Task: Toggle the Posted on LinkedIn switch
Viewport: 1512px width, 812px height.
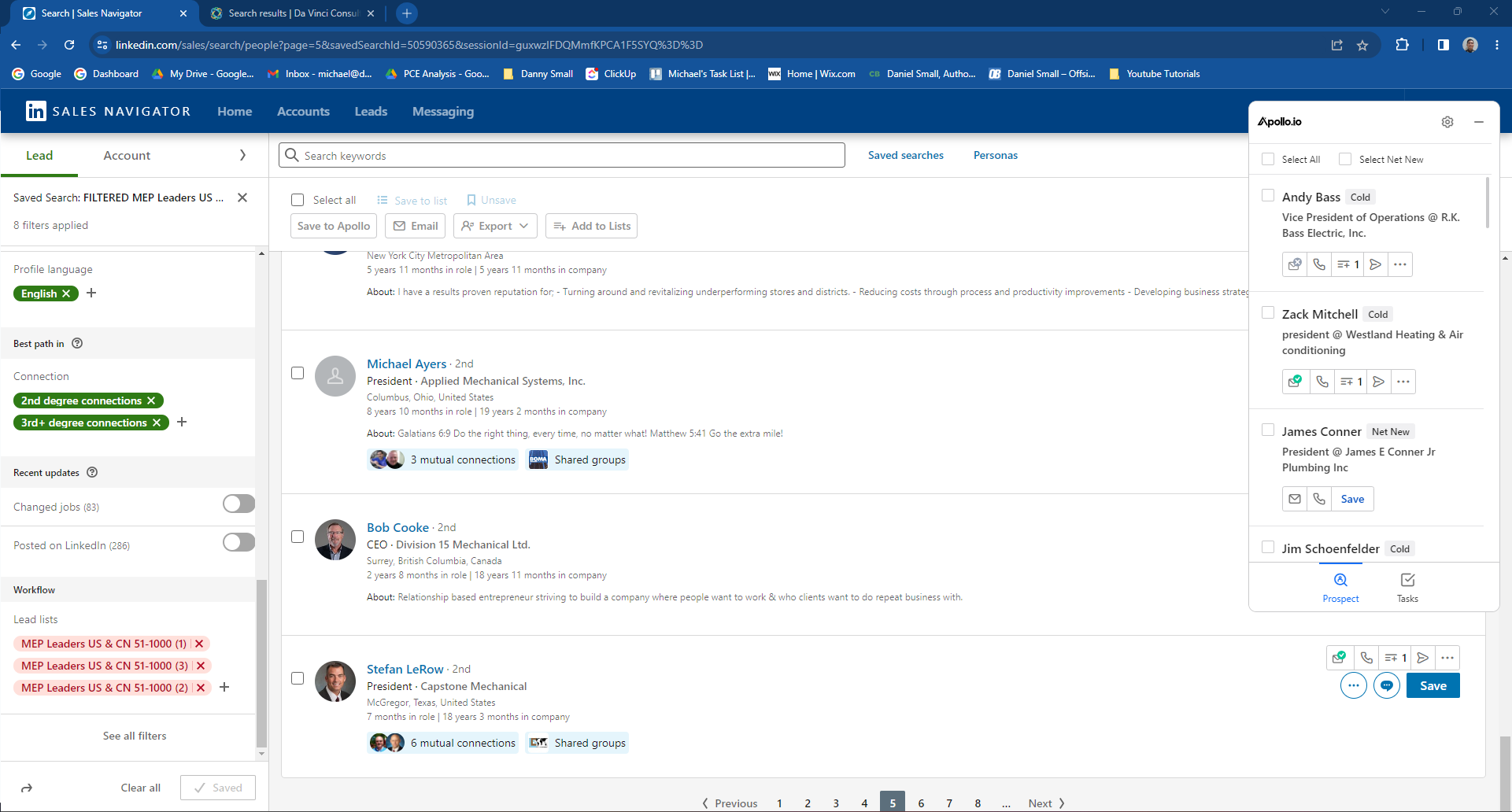Action: (x=238, y=542)
